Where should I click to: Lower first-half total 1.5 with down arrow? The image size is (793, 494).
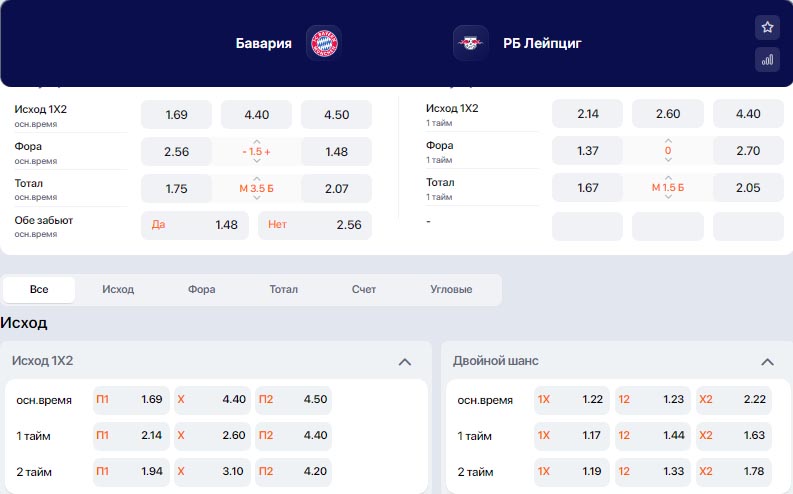668,196
